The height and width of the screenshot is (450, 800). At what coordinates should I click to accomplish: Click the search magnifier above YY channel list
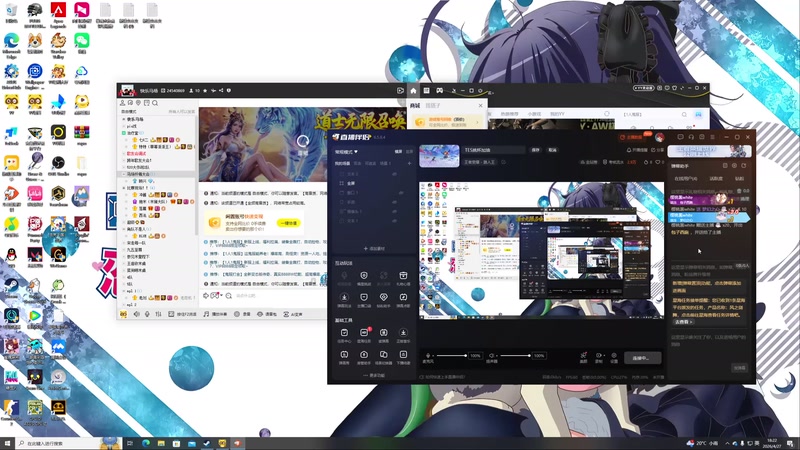155,103
